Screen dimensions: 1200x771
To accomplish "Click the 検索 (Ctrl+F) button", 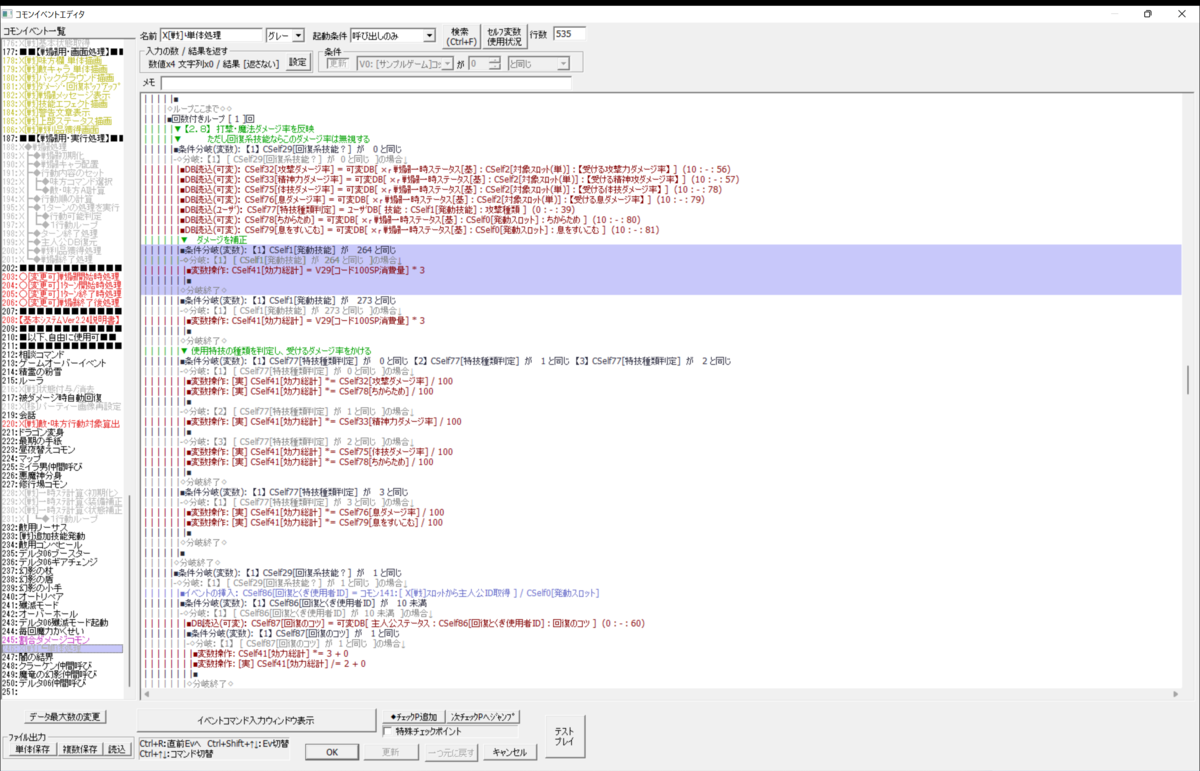I will point(460,37).
